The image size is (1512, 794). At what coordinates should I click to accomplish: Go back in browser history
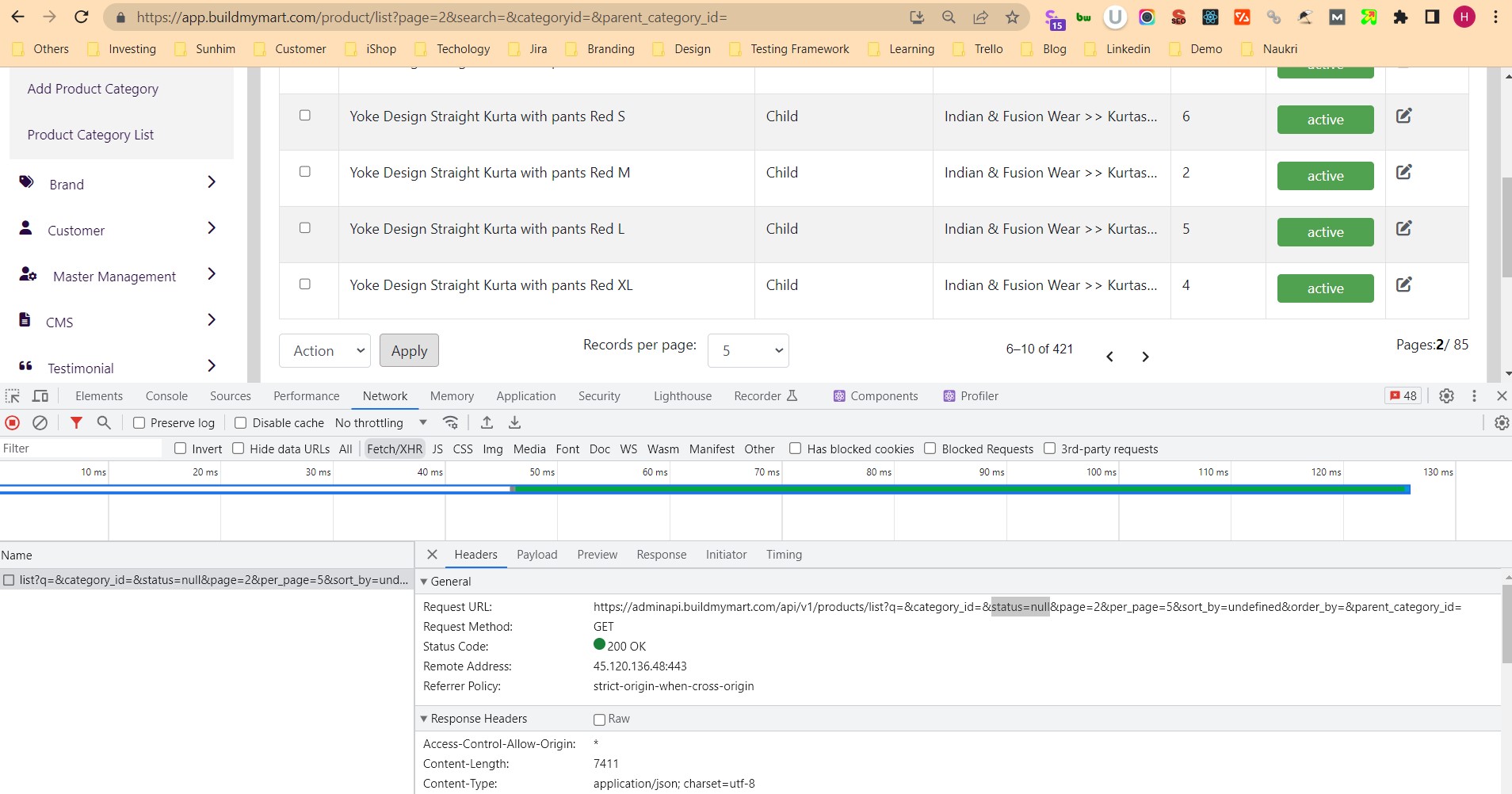point(17,17)
